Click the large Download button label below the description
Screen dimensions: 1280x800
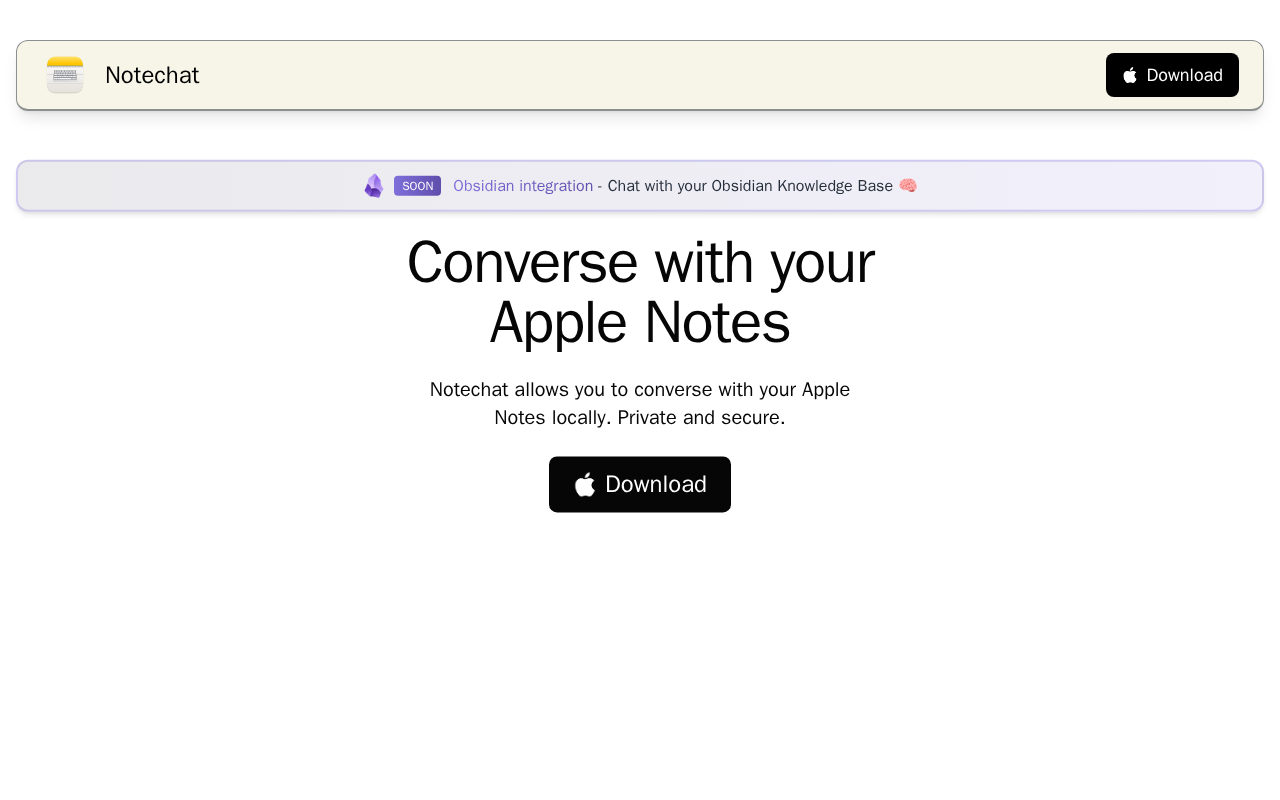(x=656, y=484)
